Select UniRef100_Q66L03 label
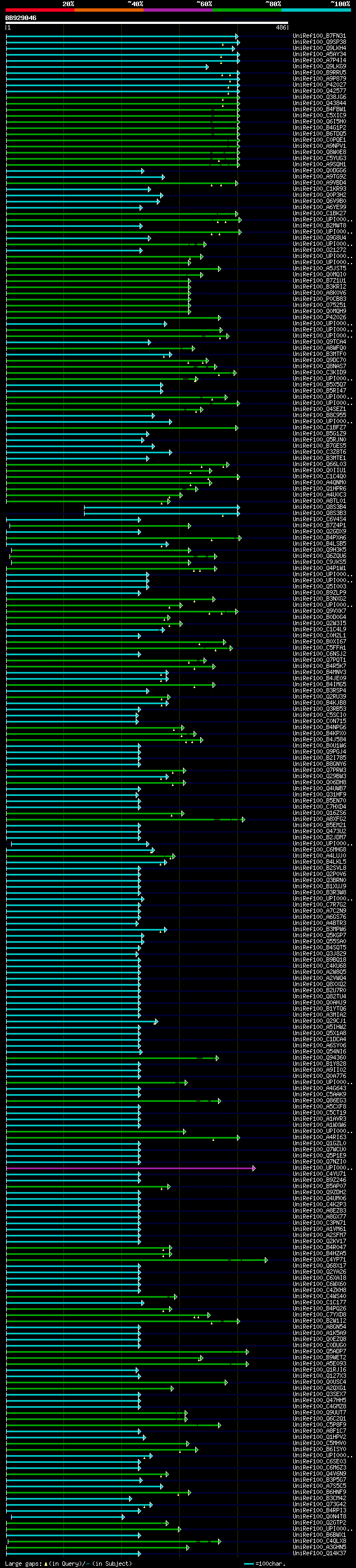Screen dimensions: 356x1568 coord(319,464)
